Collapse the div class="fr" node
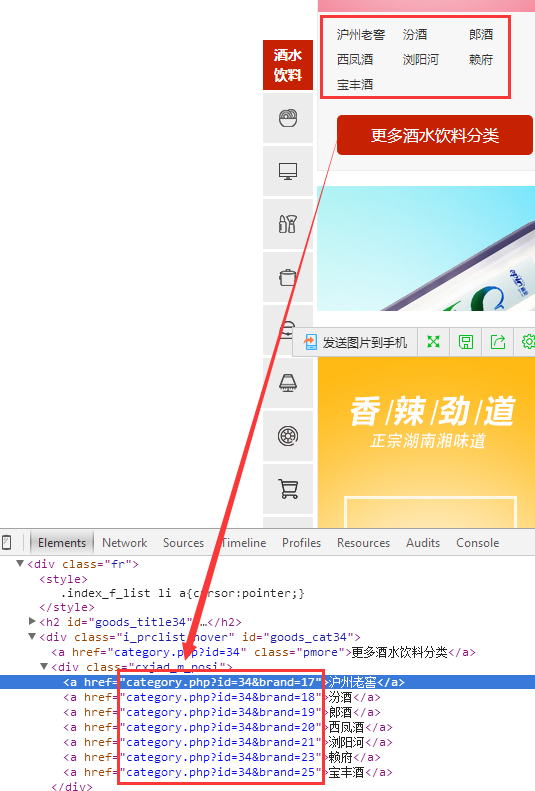The width and height of the screenshot is (535, 791). tap(20, 563)
